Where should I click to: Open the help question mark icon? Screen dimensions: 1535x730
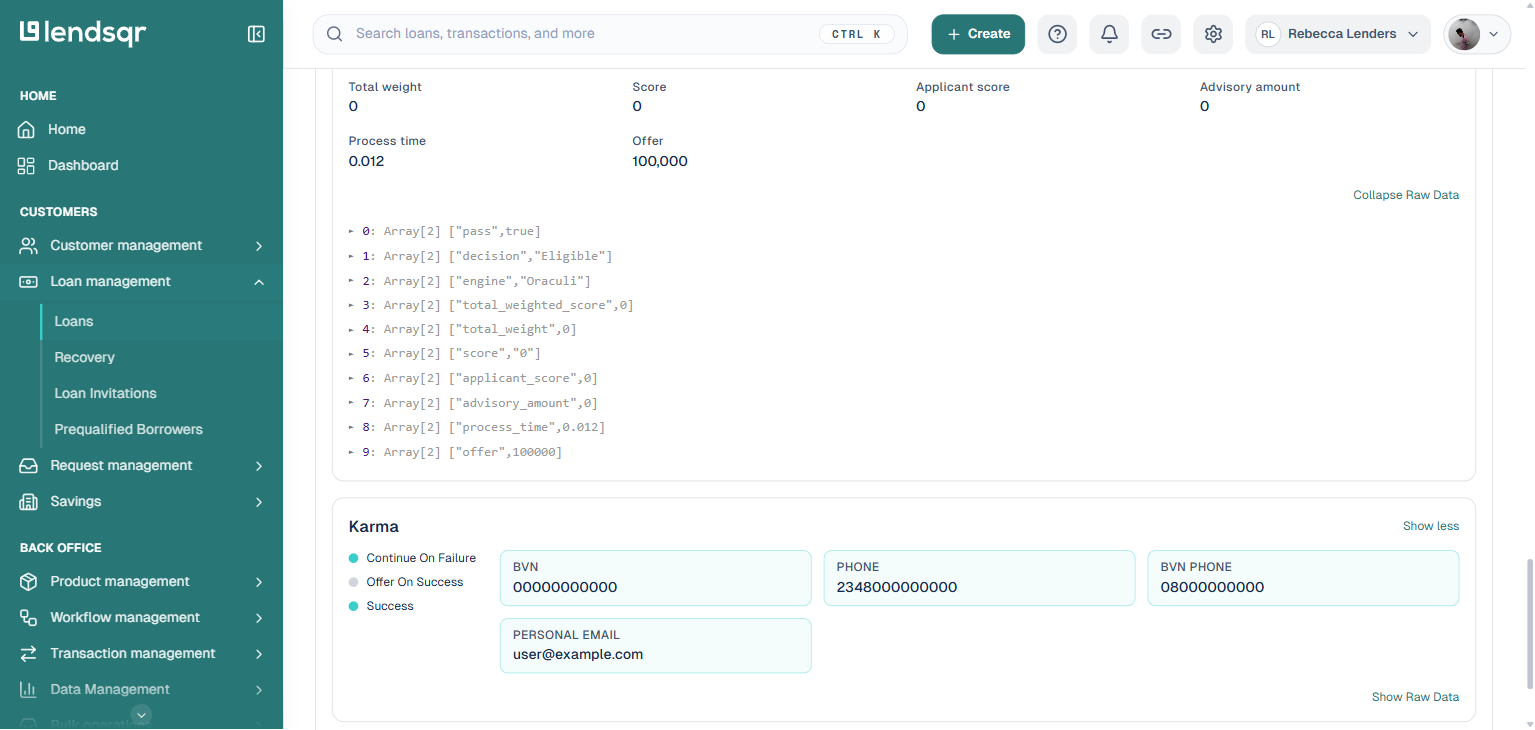(x=1057, y=34)
